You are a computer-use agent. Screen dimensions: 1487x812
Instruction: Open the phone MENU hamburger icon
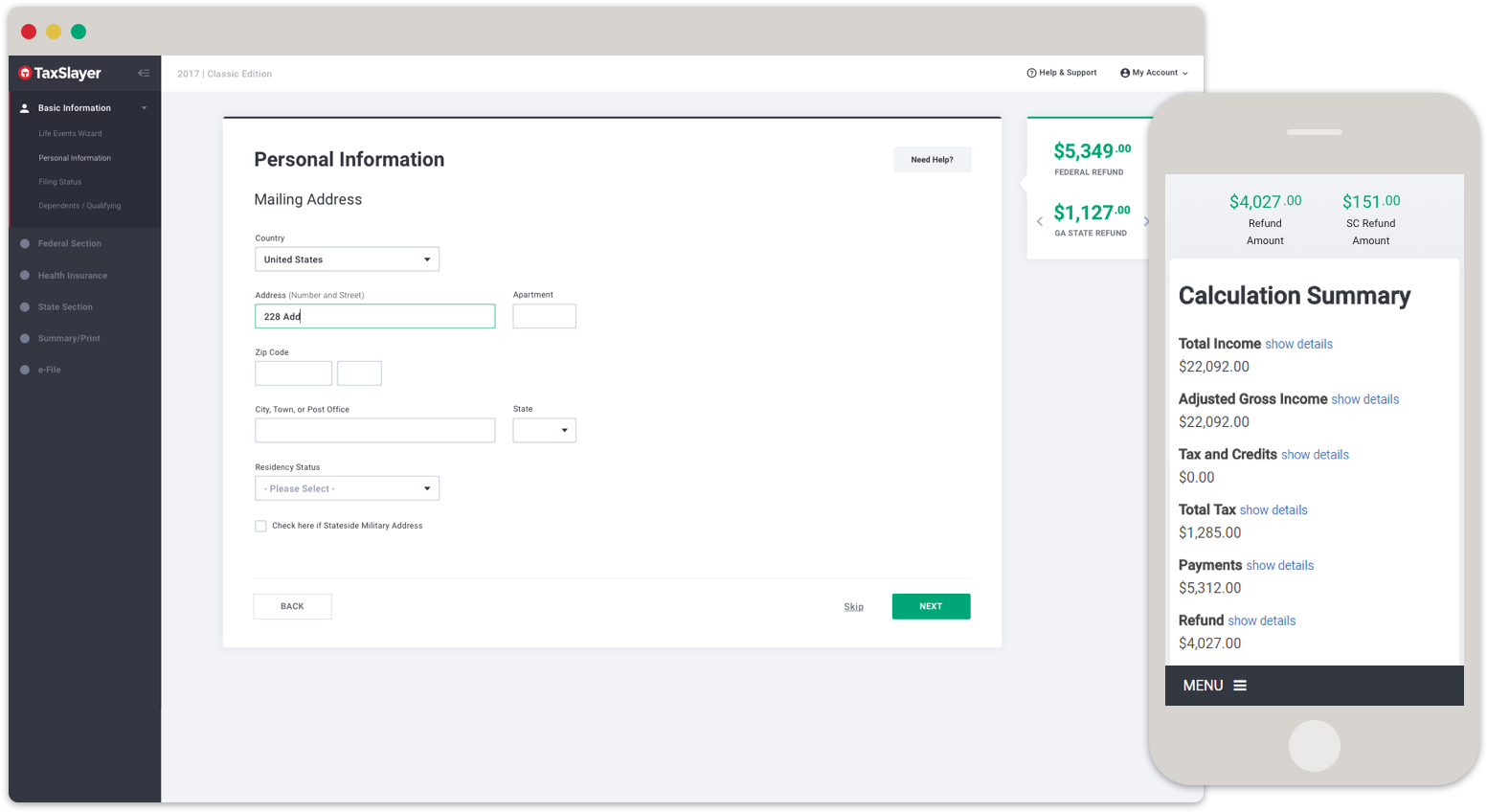click(1240, 686)
